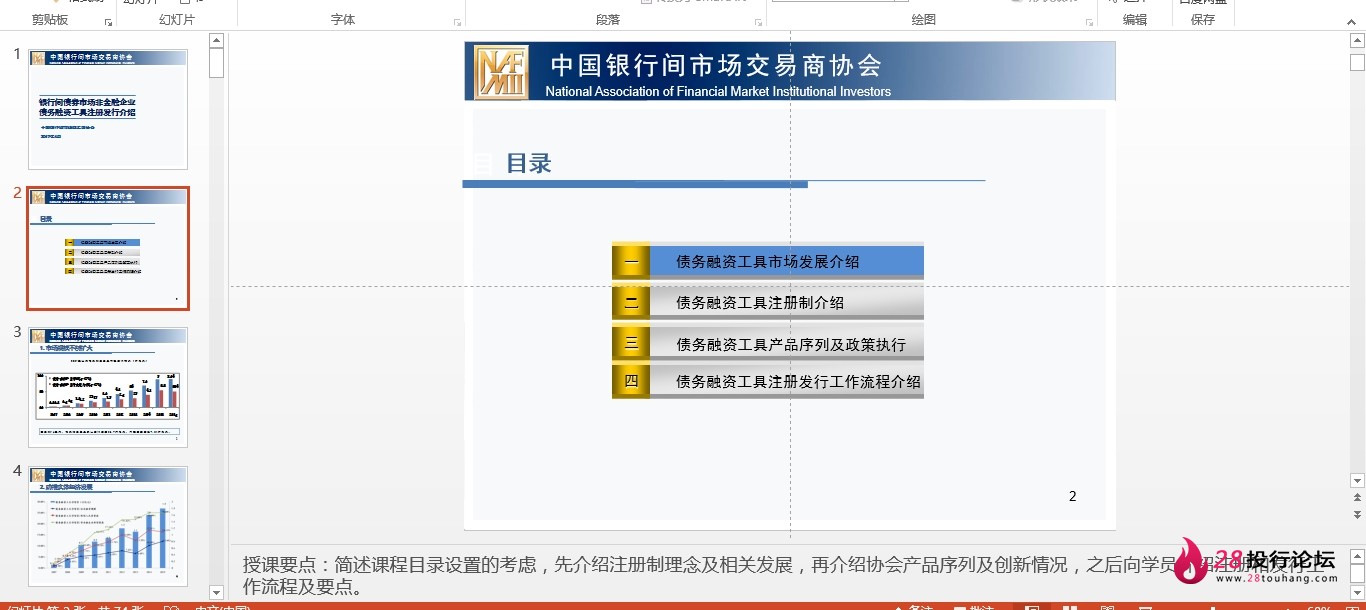The width and height of the screenshot is (1366, 610).
Task: Select 债务融资工具产品序列及政策执行 agenda item
Action: tap(791, 345)
